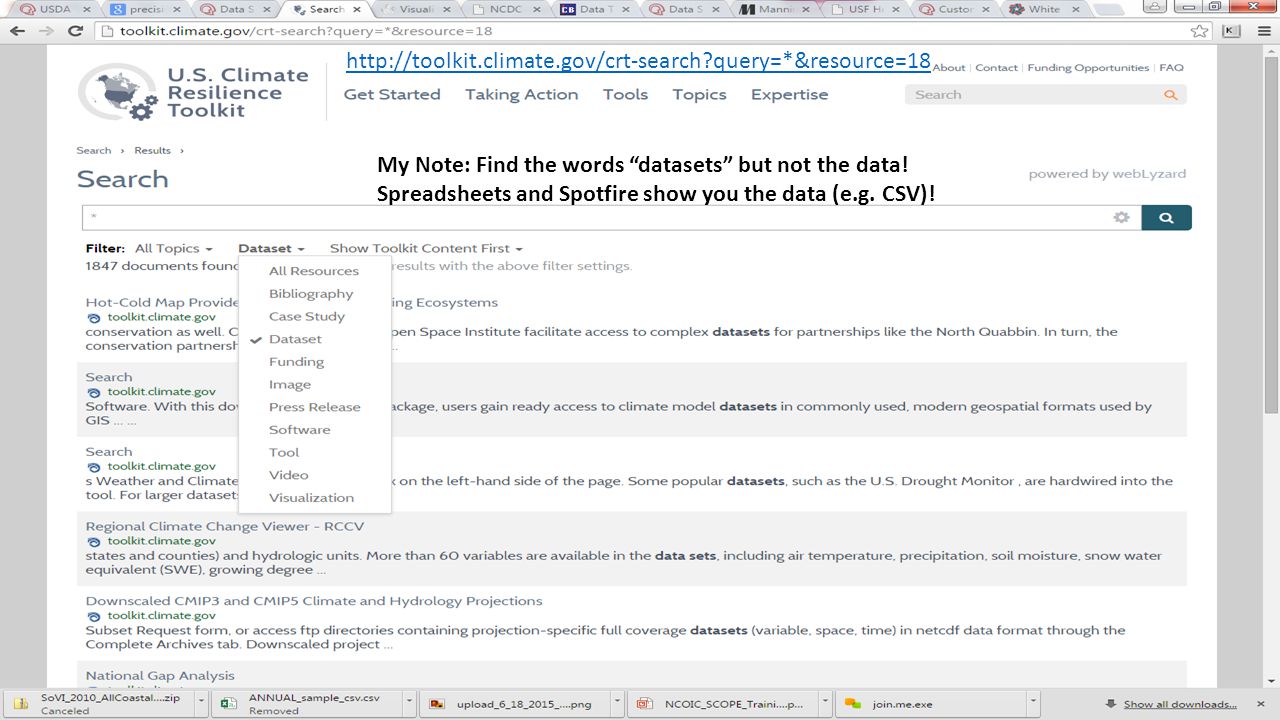Select All Resources in filter menu
1280x720 pixels.
point(314,271)
